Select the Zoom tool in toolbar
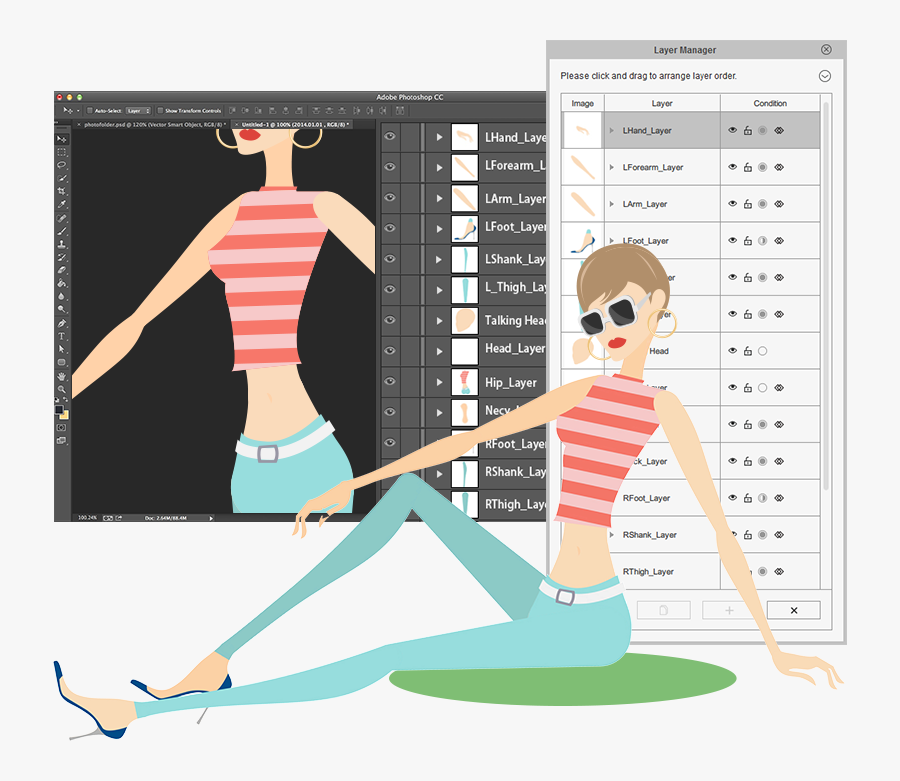This screenshot has width=900, height=781. coord(61,389)
